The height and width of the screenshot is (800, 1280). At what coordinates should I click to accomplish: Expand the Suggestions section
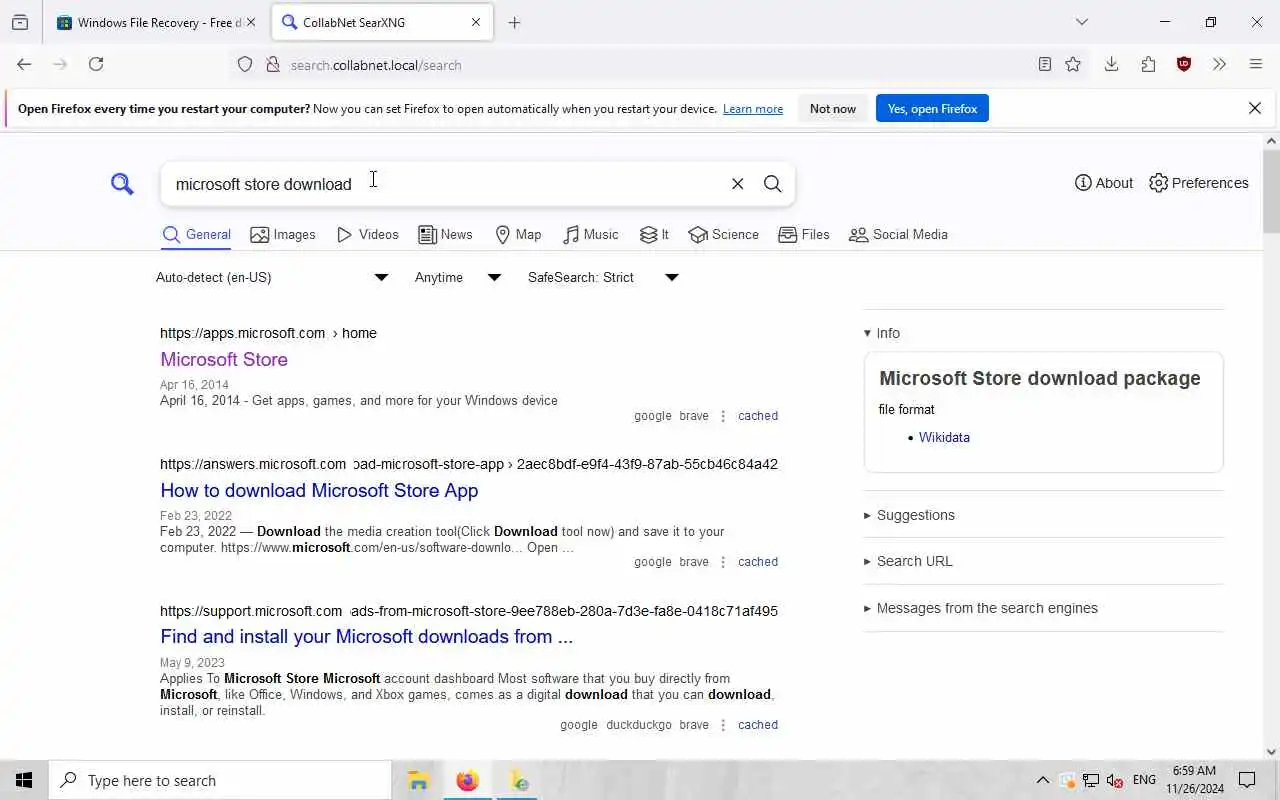[909, 515]
